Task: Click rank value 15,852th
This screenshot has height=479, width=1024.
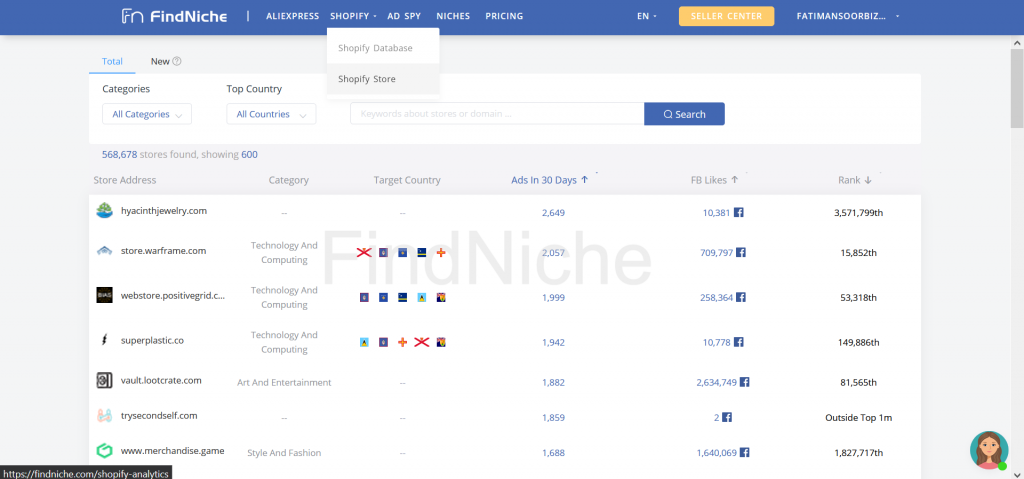Action: pos(859,252)
